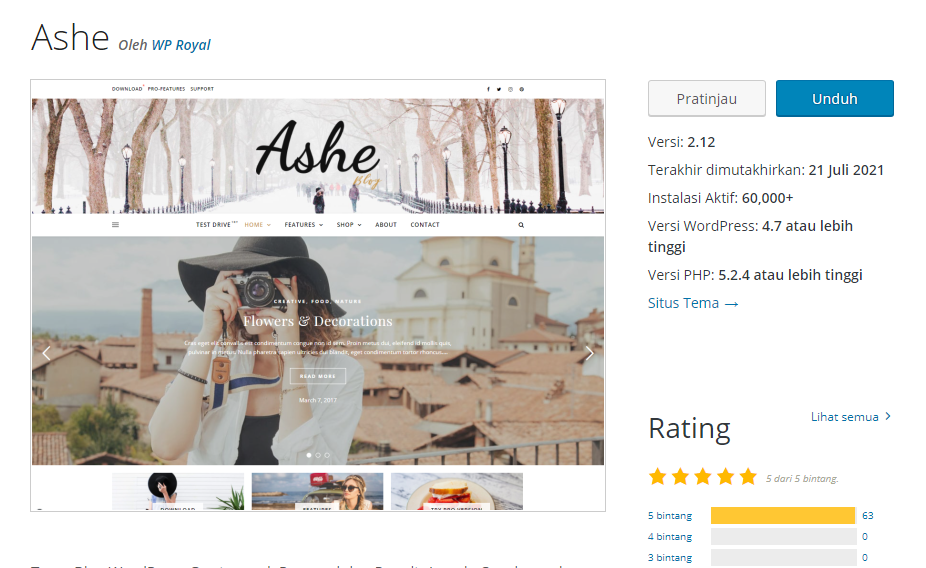Open the 3 bintang ratings link
The width and height of the screenshot is (926, 568).
tap(670, 557)
